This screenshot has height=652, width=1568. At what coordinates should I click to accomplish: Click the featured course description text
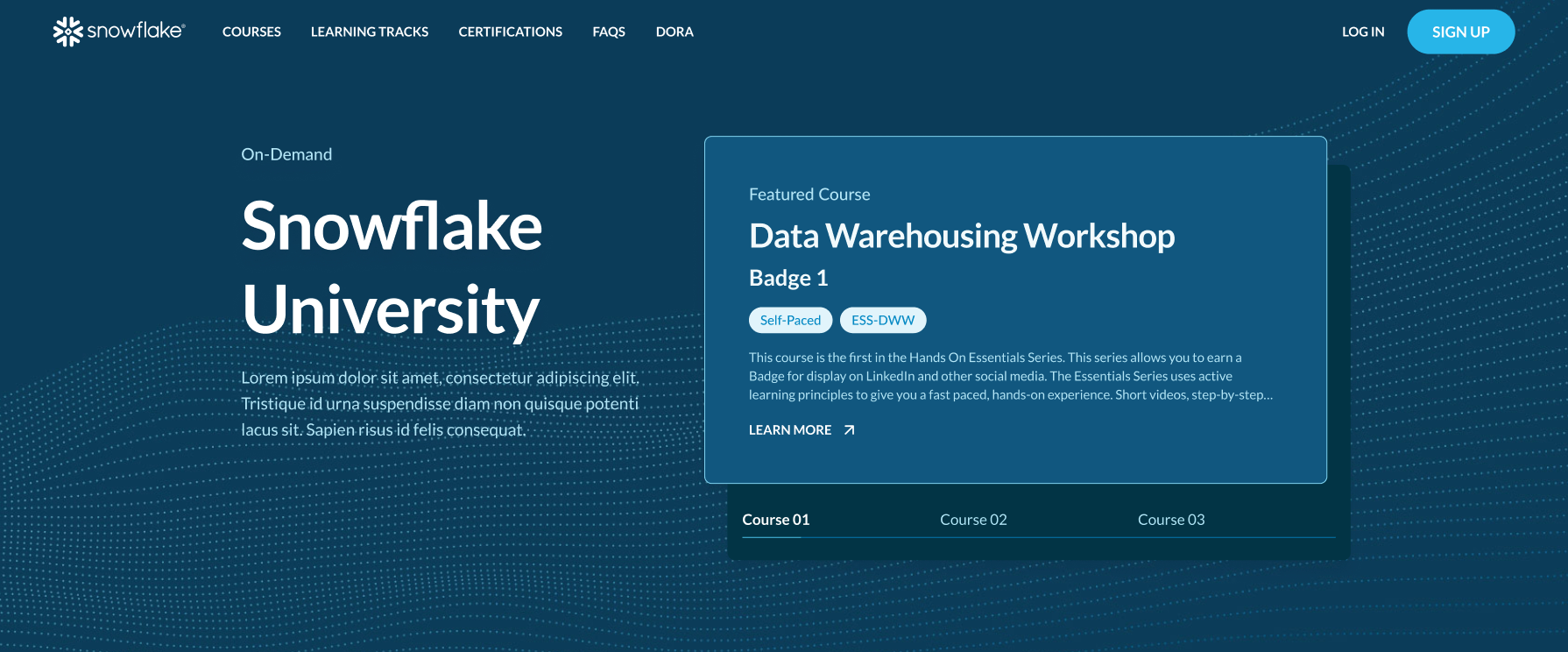[x=1011, y=376]
